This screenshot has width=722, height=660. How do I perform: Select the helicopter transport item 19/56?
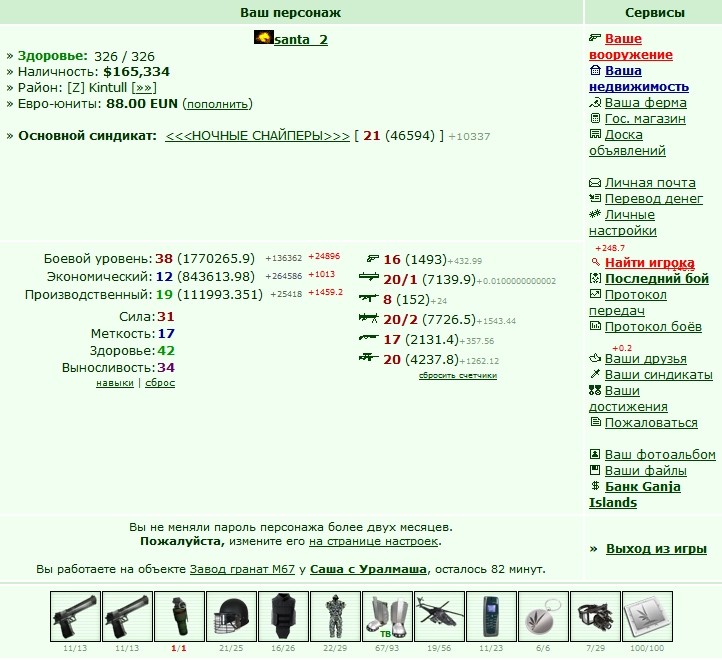439,617
